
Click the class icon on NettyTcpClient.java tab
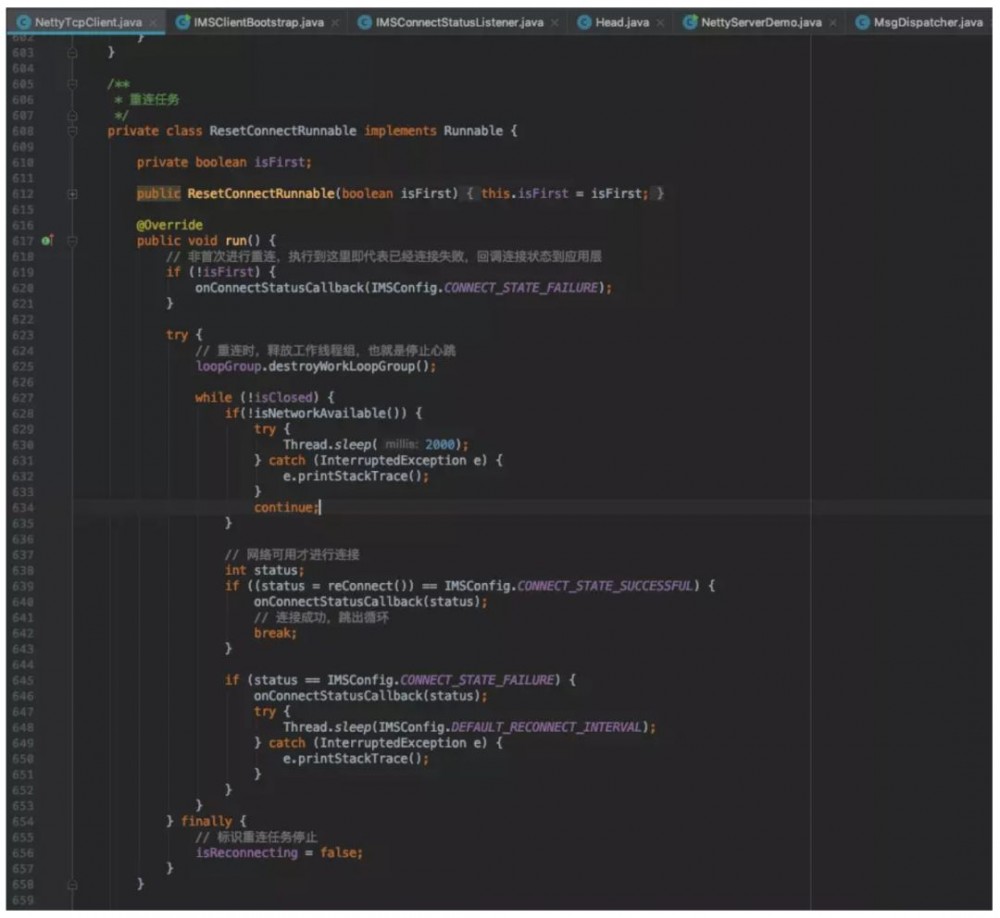[x=24, y=22]
